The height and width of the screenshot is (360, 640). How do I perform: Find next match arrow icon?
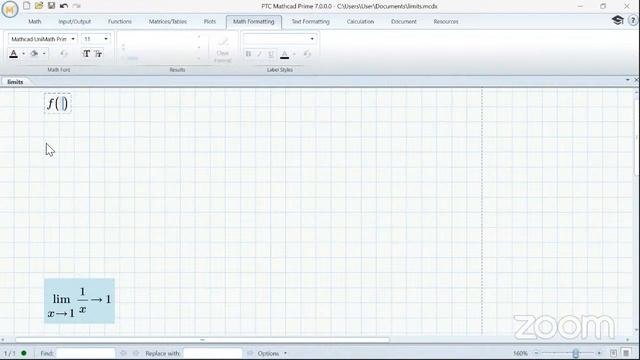tap(136, 353)
